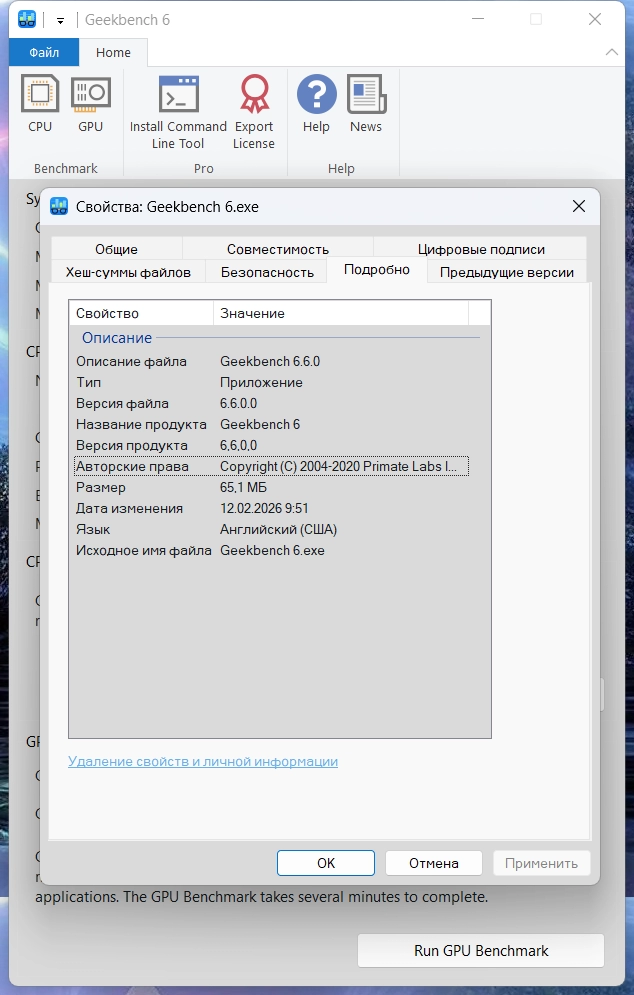Collapse the ribbon with chevron
634x995 pixels.
tap(612, 52)
